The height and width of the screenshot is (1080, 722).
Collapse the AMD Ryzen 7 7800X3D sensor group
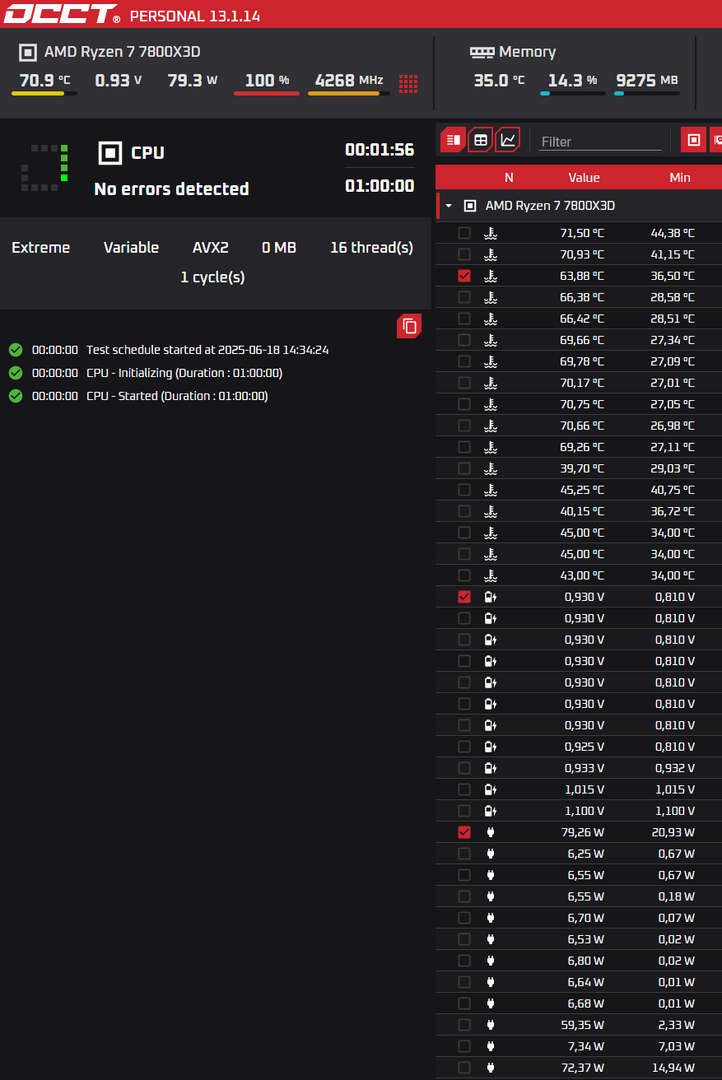448,206
